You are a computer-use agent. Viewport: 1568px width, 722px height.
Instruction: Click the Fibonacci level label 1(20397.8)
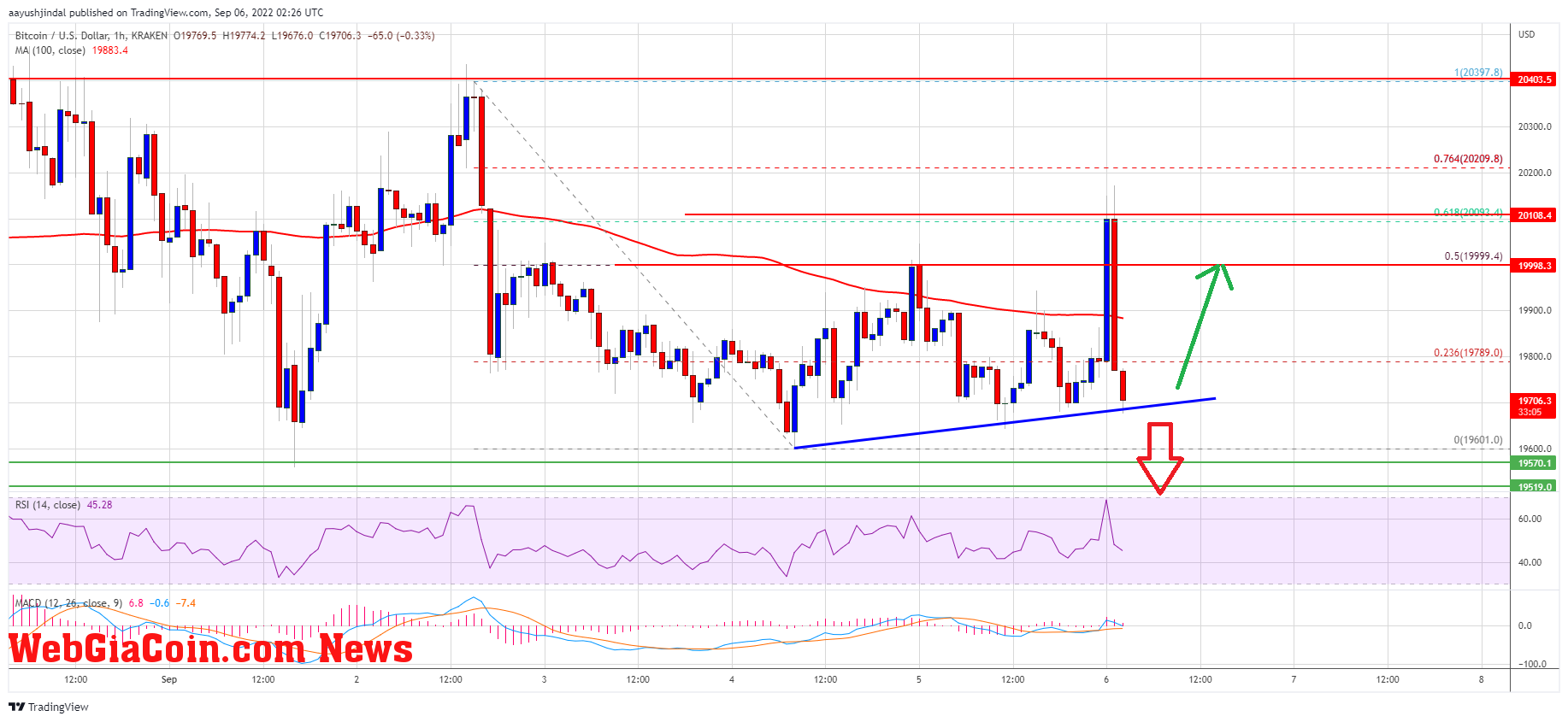tap(1478, 73)
